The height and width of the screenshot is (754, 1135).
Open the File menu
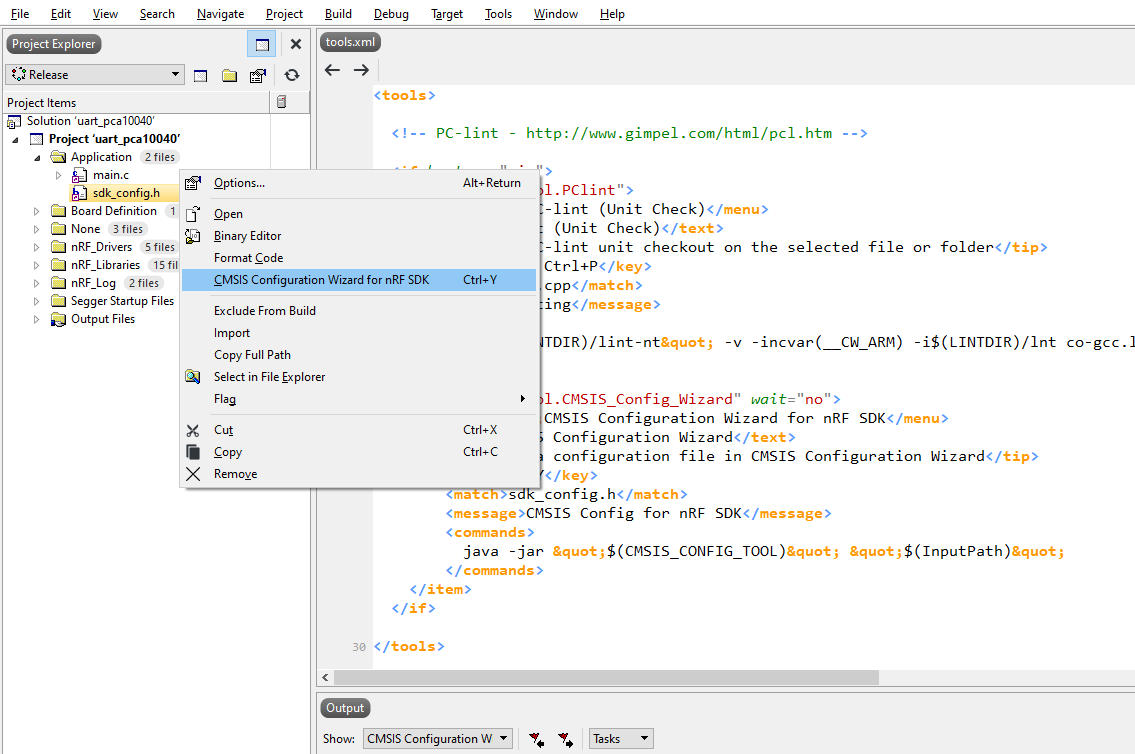pyautogui.click(x=20, y=14)
